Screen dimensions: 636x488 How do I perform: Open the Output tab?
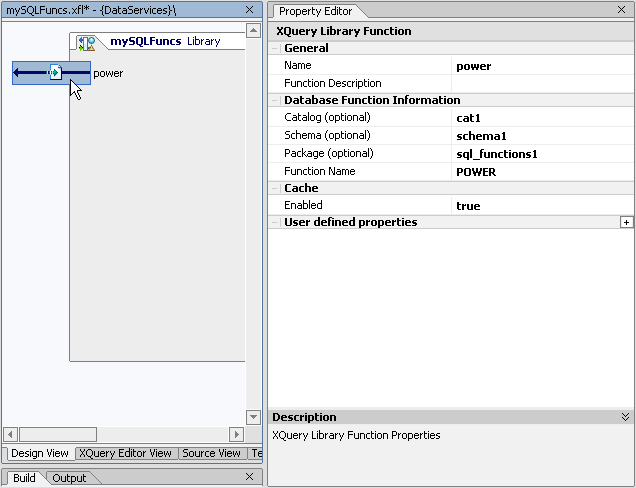pyautogui.click(x=69, y=478)
